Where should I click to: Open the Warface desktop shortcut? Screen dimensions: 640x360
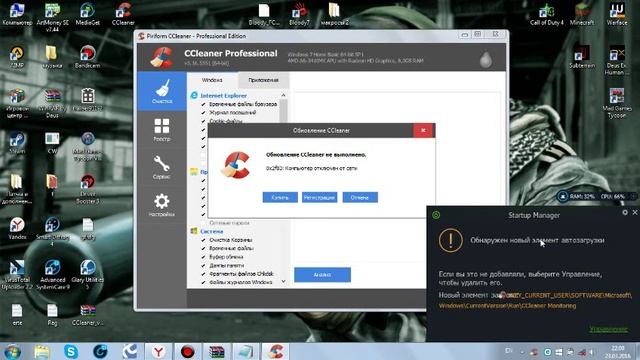click(x=617, y=14)
